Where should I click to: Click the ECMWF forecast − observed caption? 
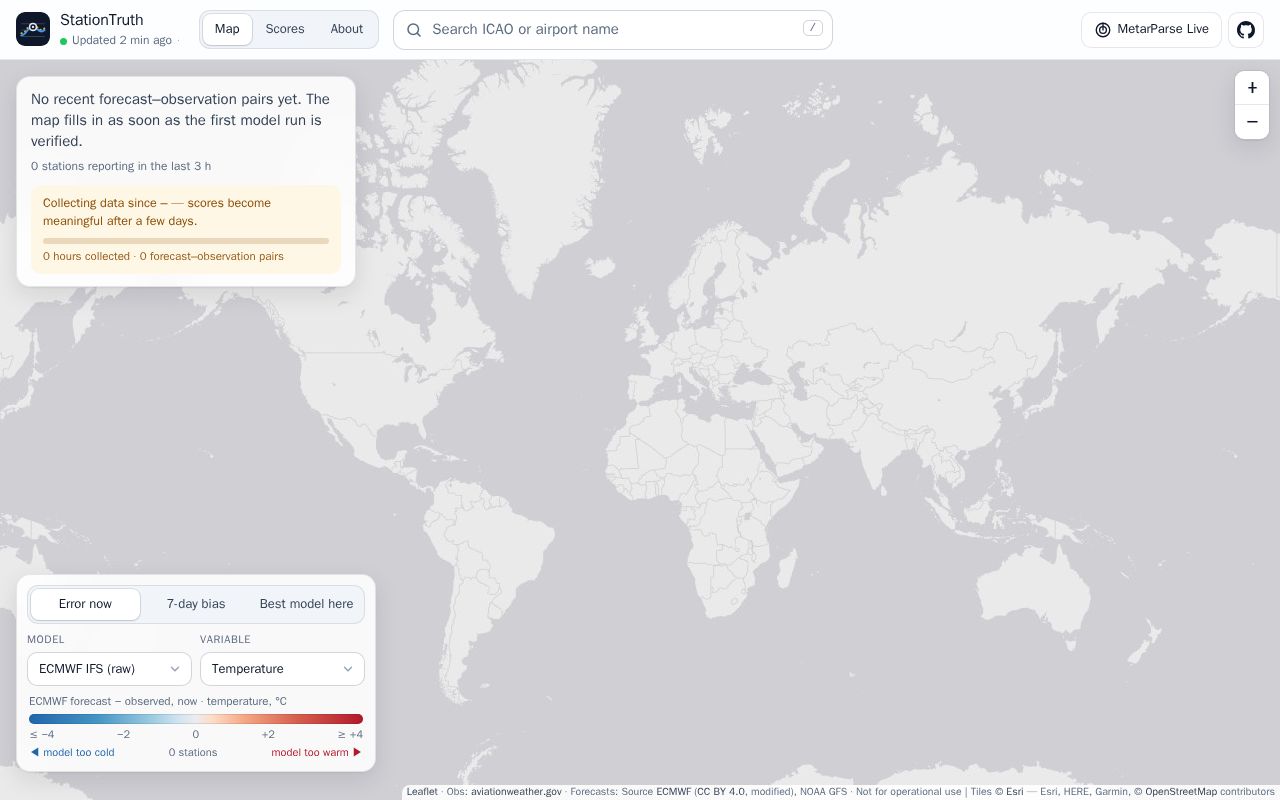[158, 701]
